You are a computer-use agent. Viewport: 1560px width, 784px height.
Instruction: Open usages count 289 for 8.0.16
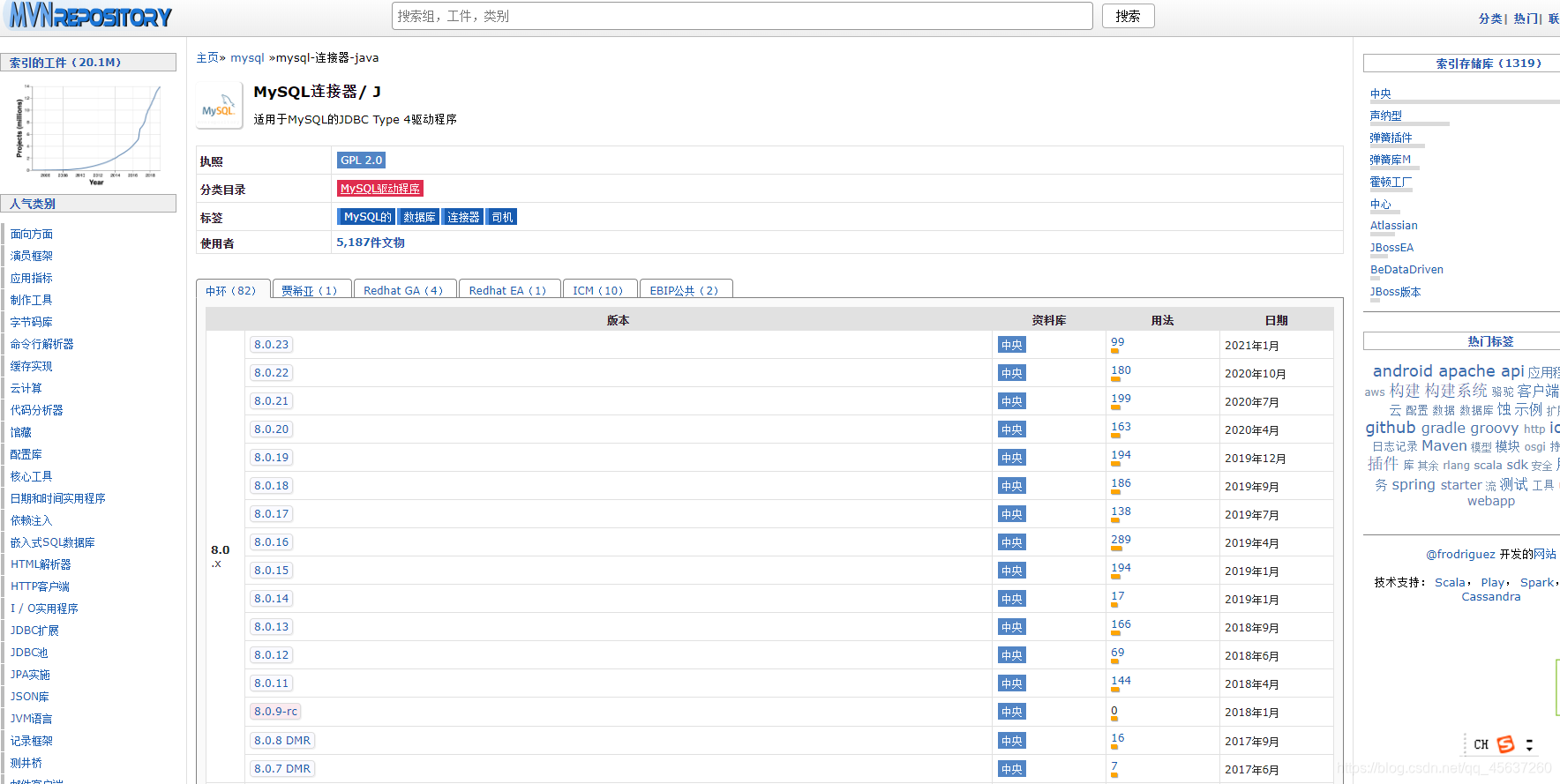pos(1121,540)
